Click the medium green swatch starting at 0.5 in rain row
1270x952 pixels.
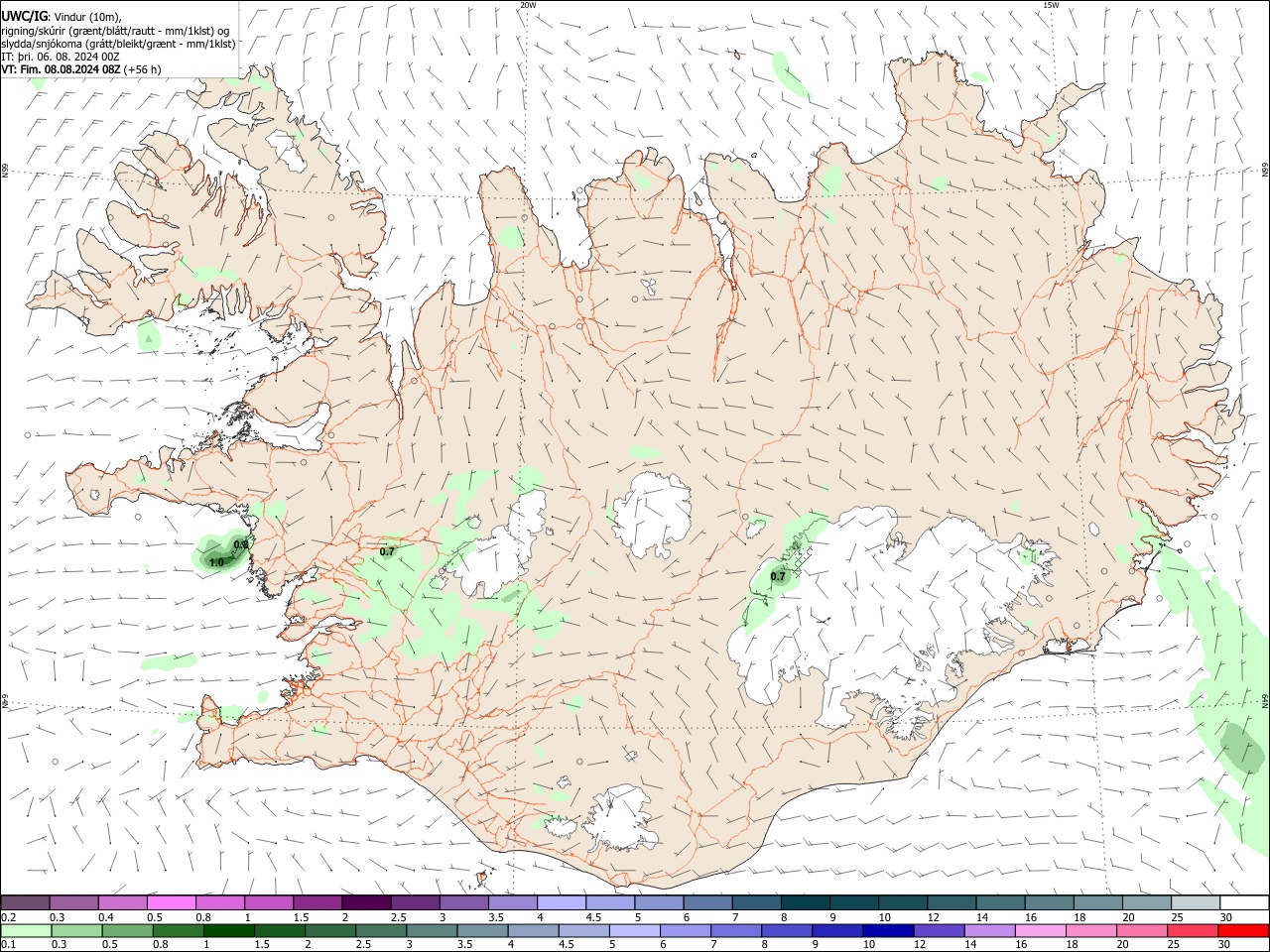(x=127, y=931)
